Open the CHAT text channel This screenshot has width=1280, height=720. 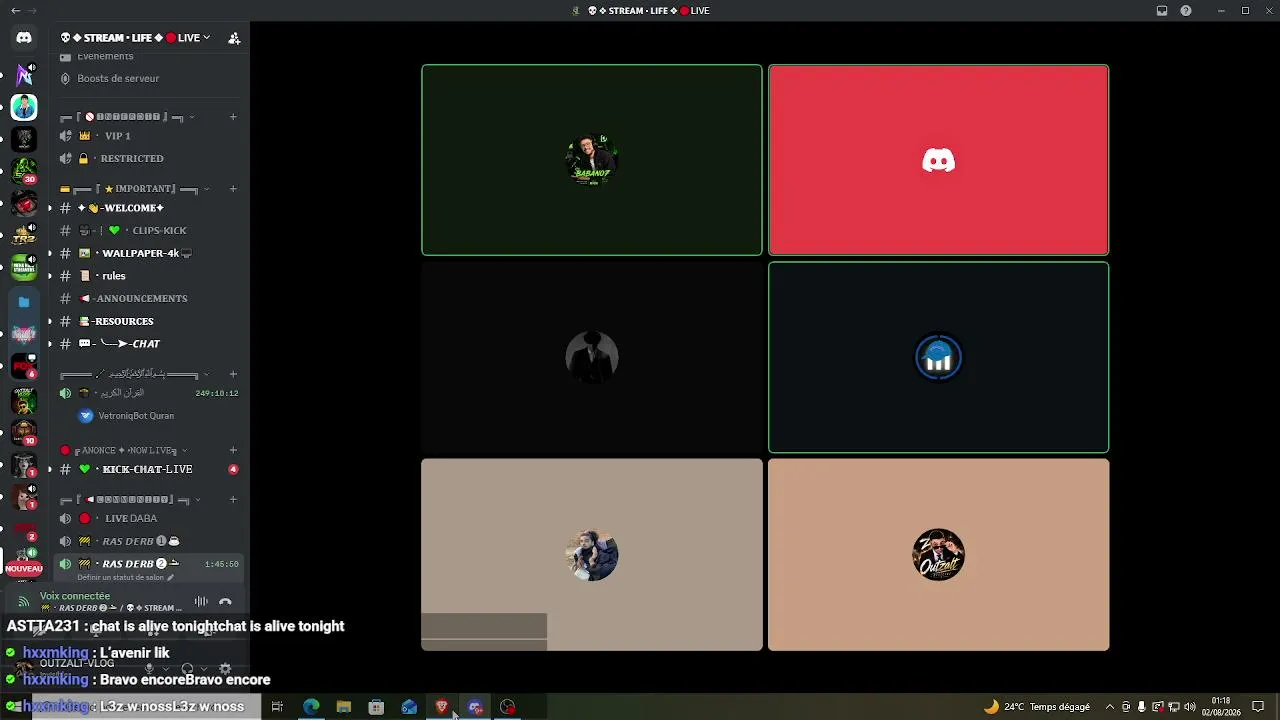coord(148,344)
